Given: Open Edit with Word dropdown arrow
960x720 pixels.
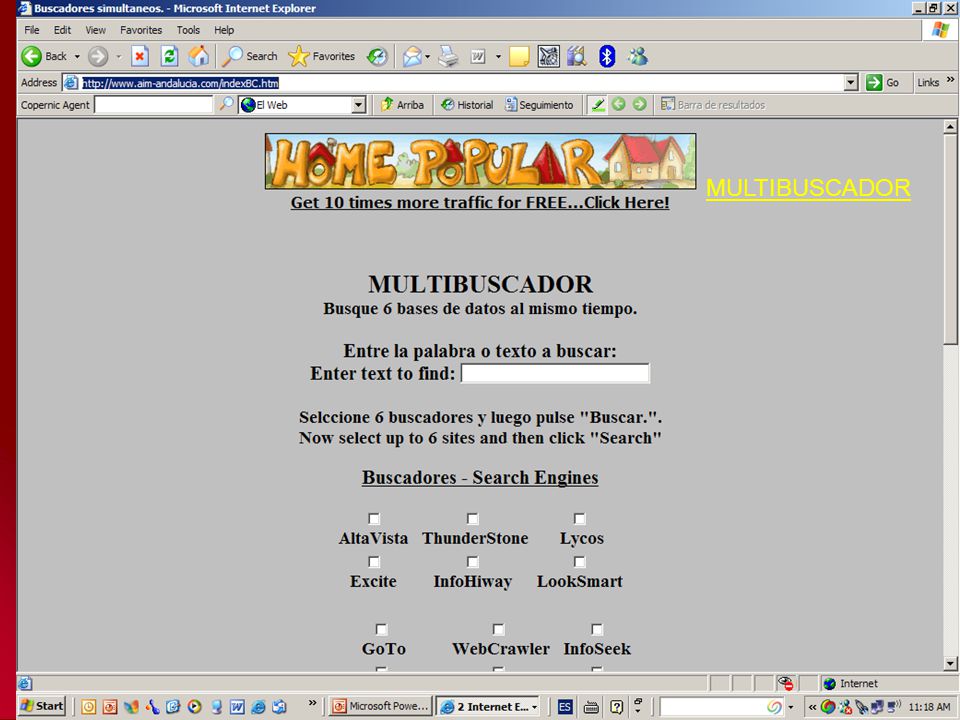Looking at the screenshot, I should click(x=498, y=56).
